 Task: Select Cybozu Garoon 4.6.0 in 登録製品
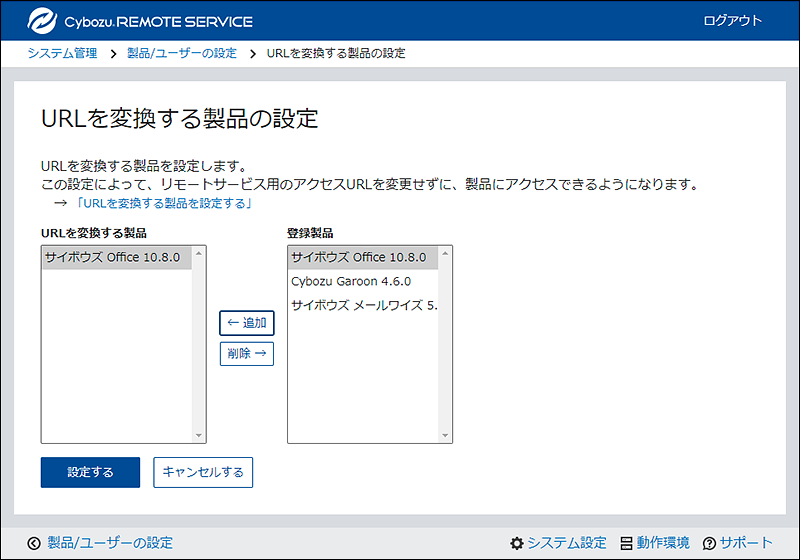coord(363,281)
